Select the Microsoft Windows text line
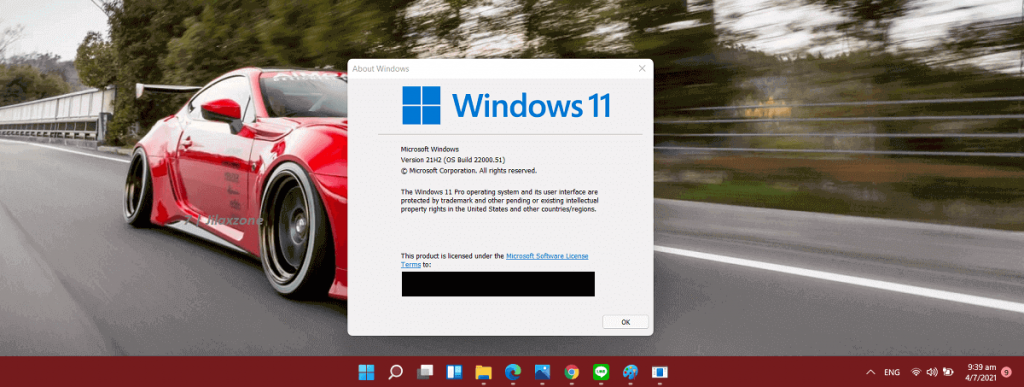1024x387 pixels. pyautogui.click(x=429, y=149)
